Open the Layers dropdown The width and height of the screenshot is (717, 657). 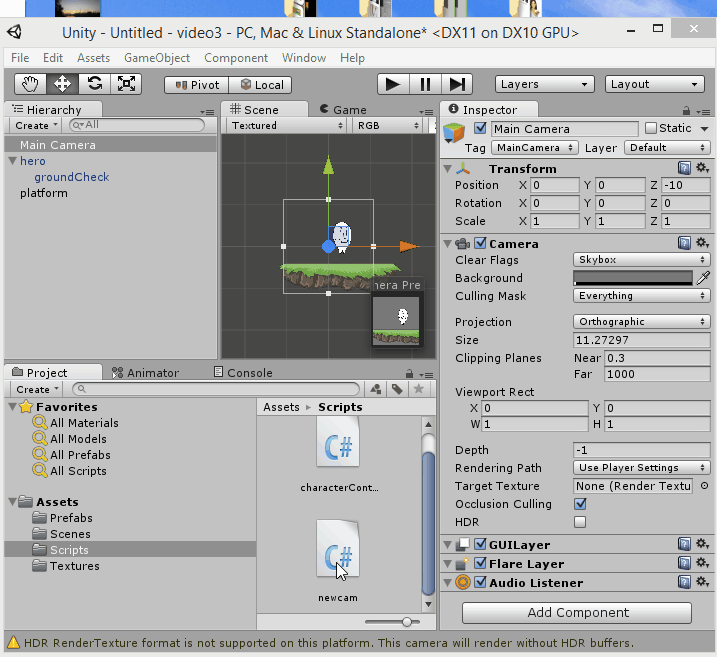(x=544, y=84)
